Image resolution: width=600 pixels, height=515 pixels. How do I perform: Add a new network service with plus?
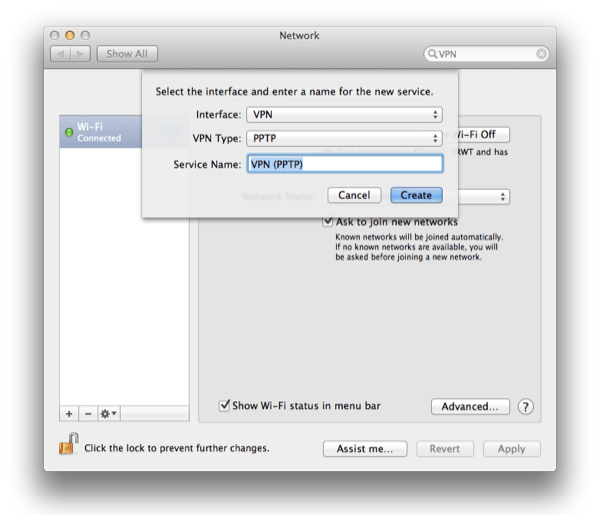(69, 414)
